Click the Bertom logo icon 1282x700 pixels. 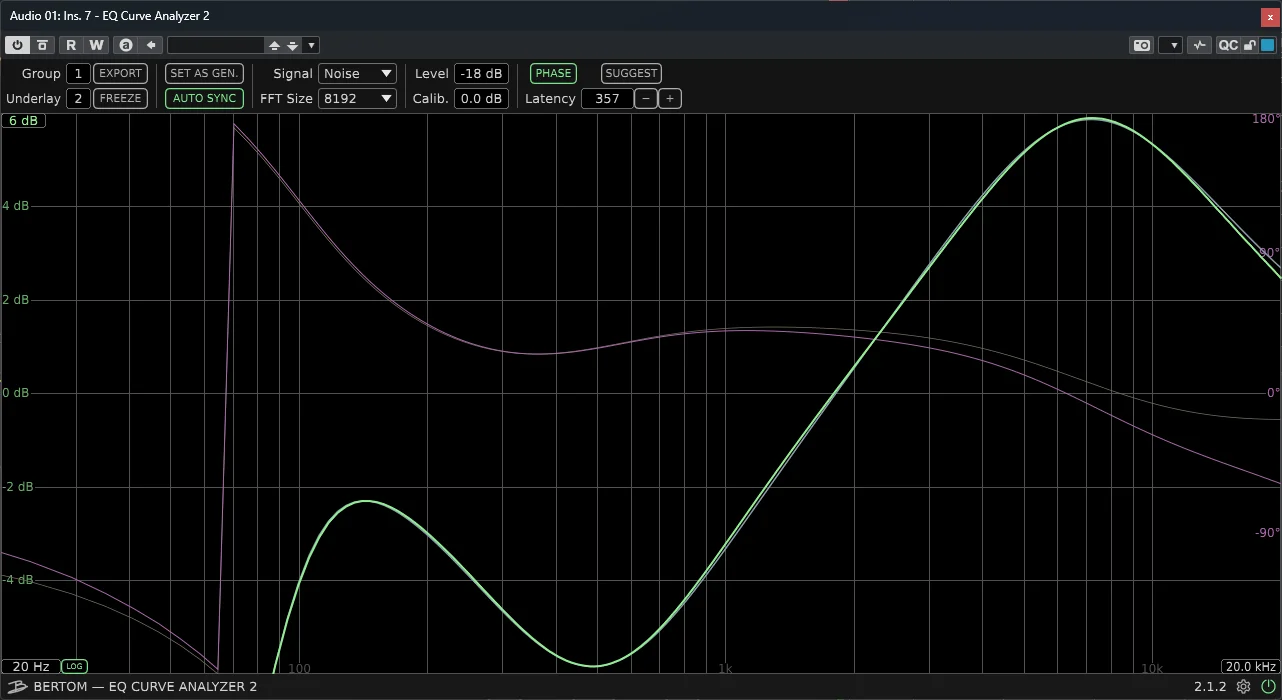tap(17, 687)
